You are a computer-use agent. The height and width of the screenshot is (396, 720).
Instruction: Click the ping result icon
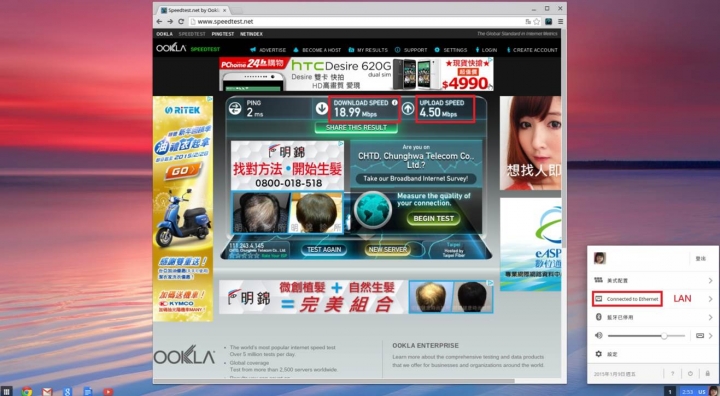coord(235,109)
